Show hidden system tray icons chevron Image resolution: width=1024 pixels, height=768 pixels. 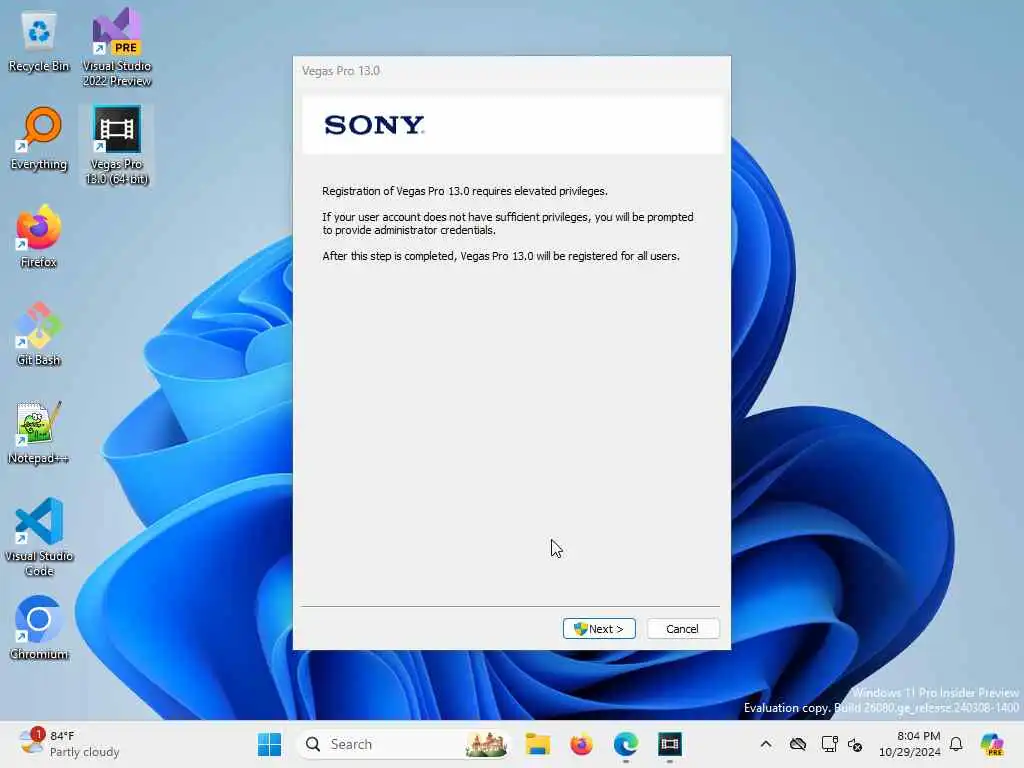[x=766, y=744]
